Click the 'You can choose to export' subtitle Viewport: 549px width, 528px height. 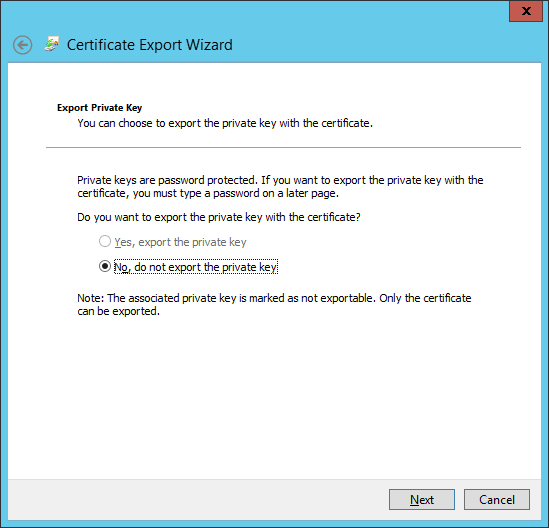click(225, 123)
